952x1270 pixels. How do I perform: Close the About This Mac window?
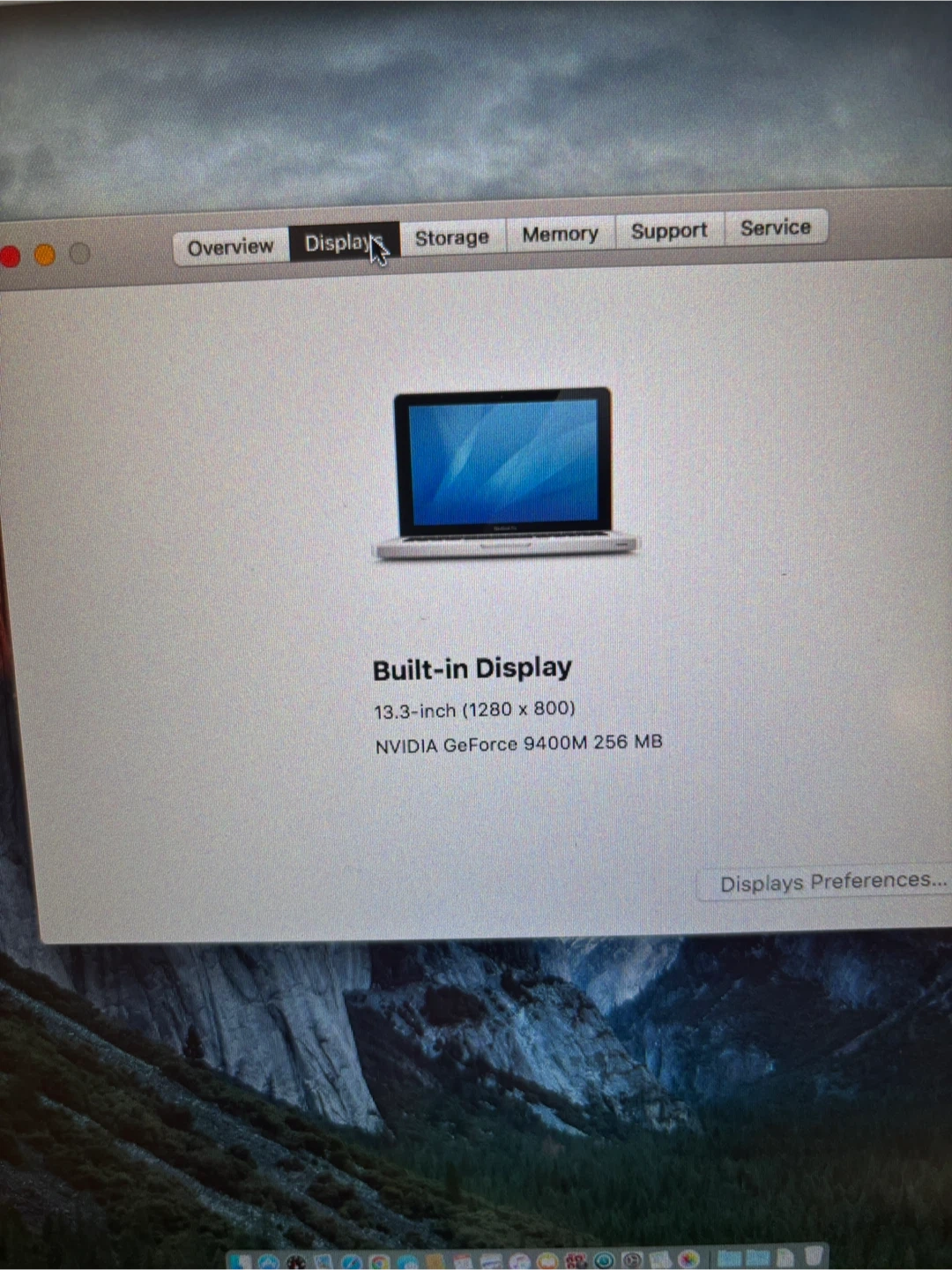[11, 257]
